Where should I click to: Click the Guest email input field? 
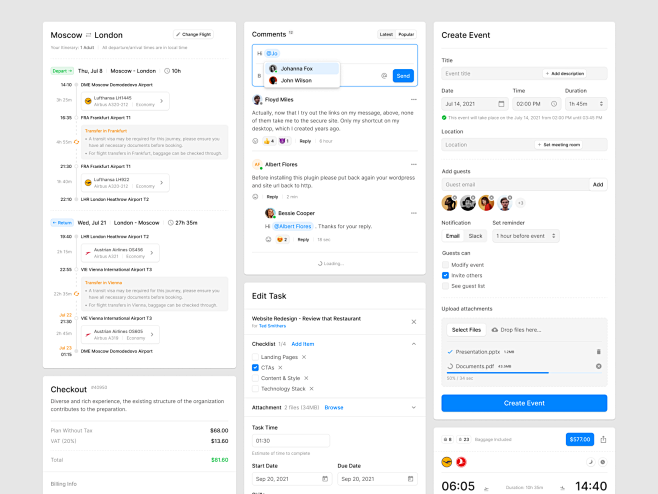tap(515, 185)
